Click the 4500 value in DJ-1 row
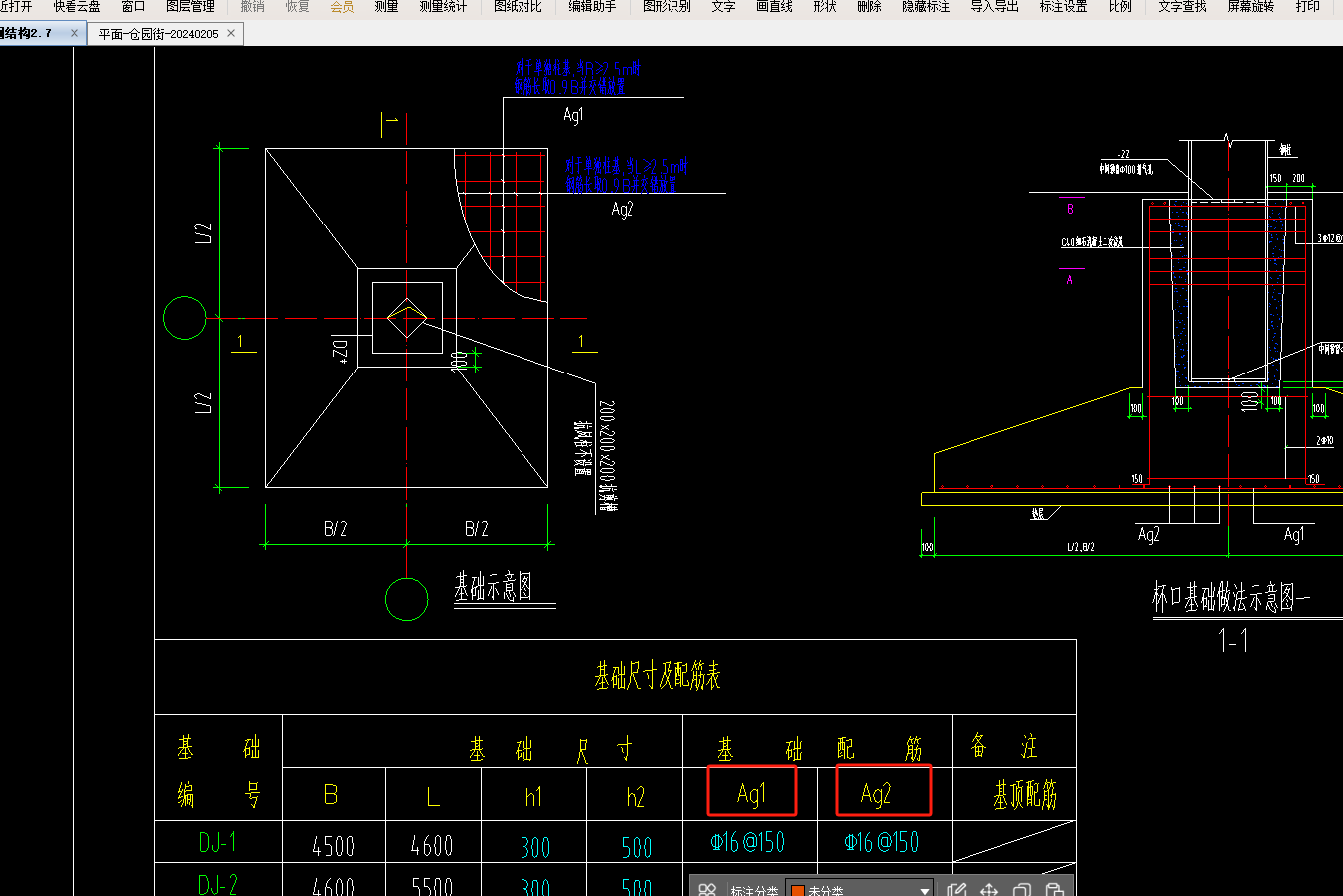The height and width of the screenshot is (896, 1343). pyautogui.click(x=333, y=846)
